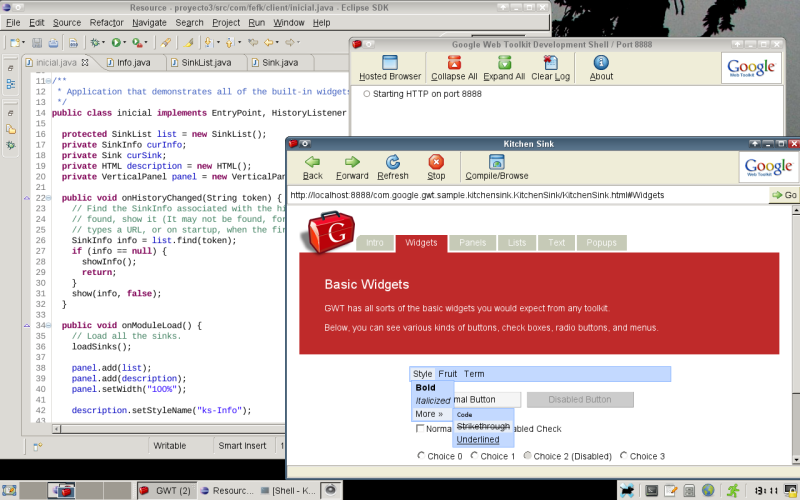Screen dimensions: 800x500
Task: Click the Forward arrow in Kitchen Sink browser
Action: [x=352, y=168]
